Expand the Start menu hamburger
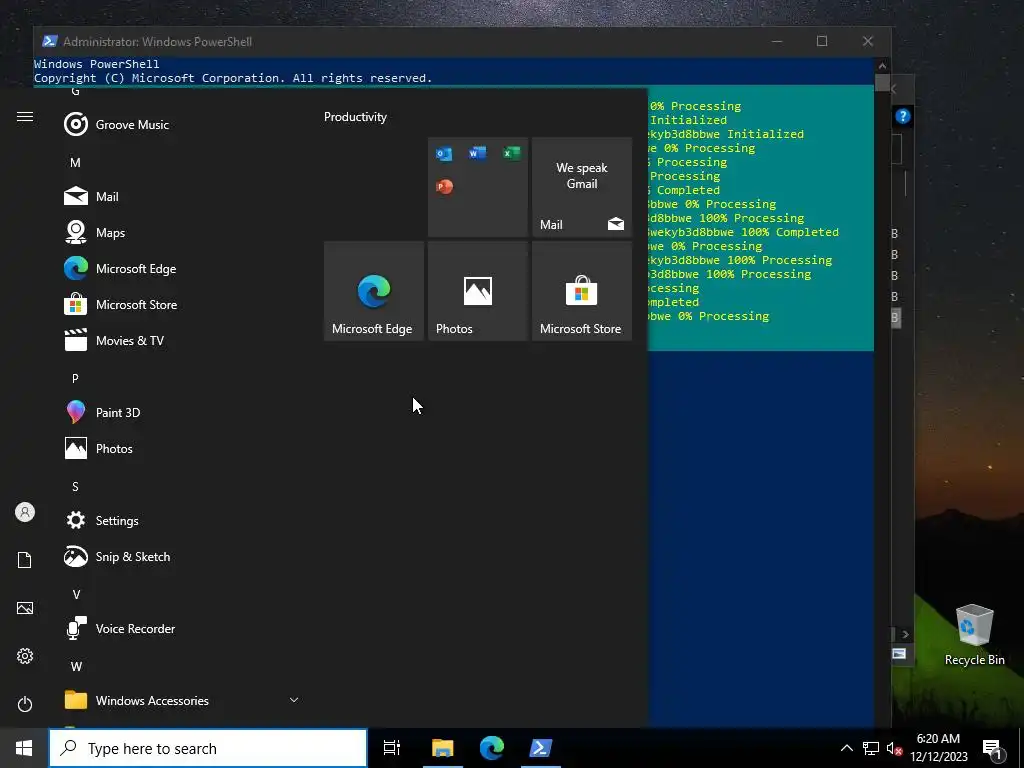Viewport: 1024px width, 768px height. coord(25,116)
